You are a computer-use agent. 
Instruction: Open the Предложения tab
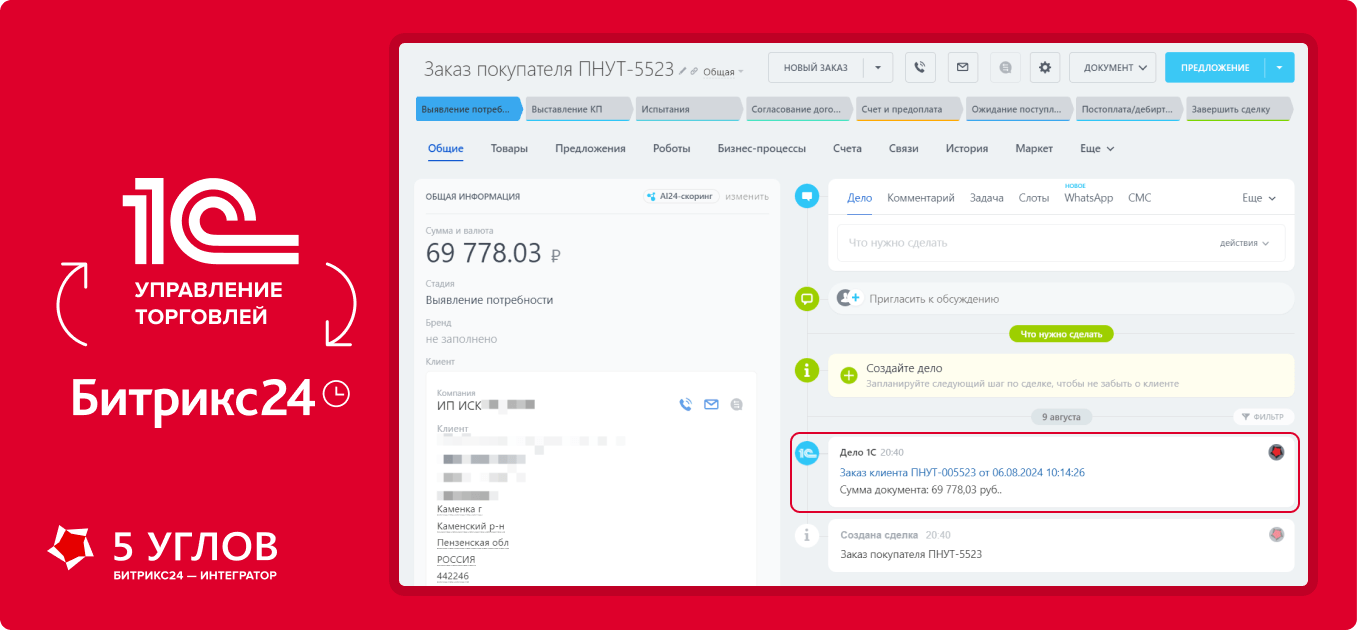click(590, 148)
